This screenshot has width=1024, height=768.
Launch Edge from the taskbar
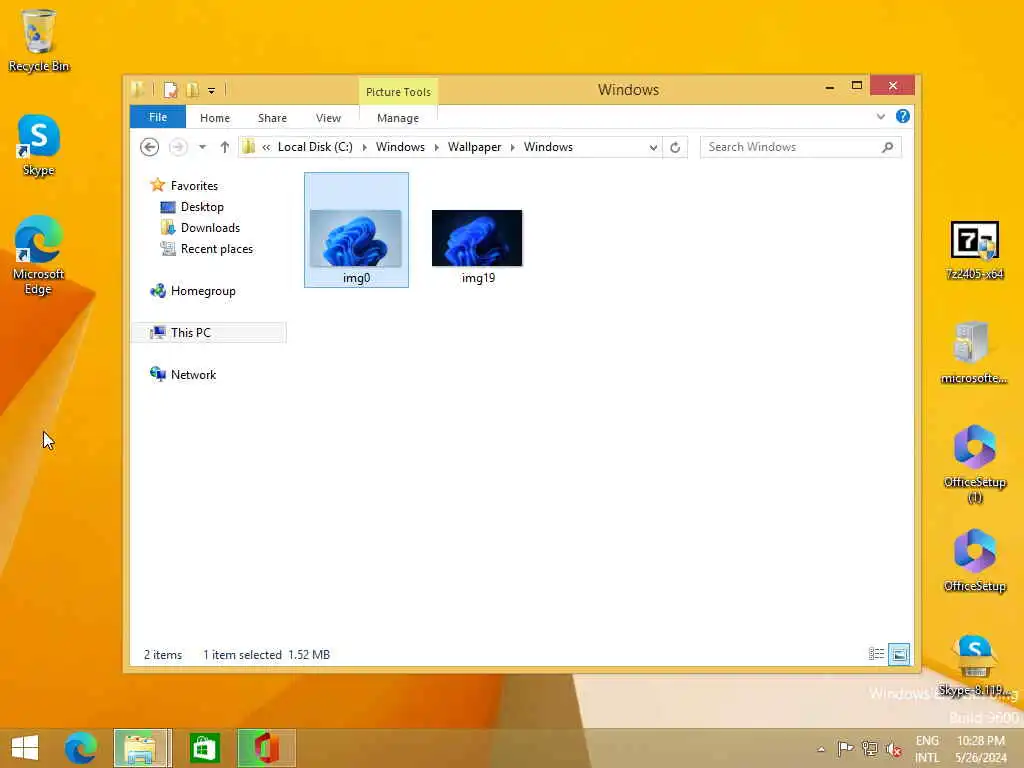[81, 748]
